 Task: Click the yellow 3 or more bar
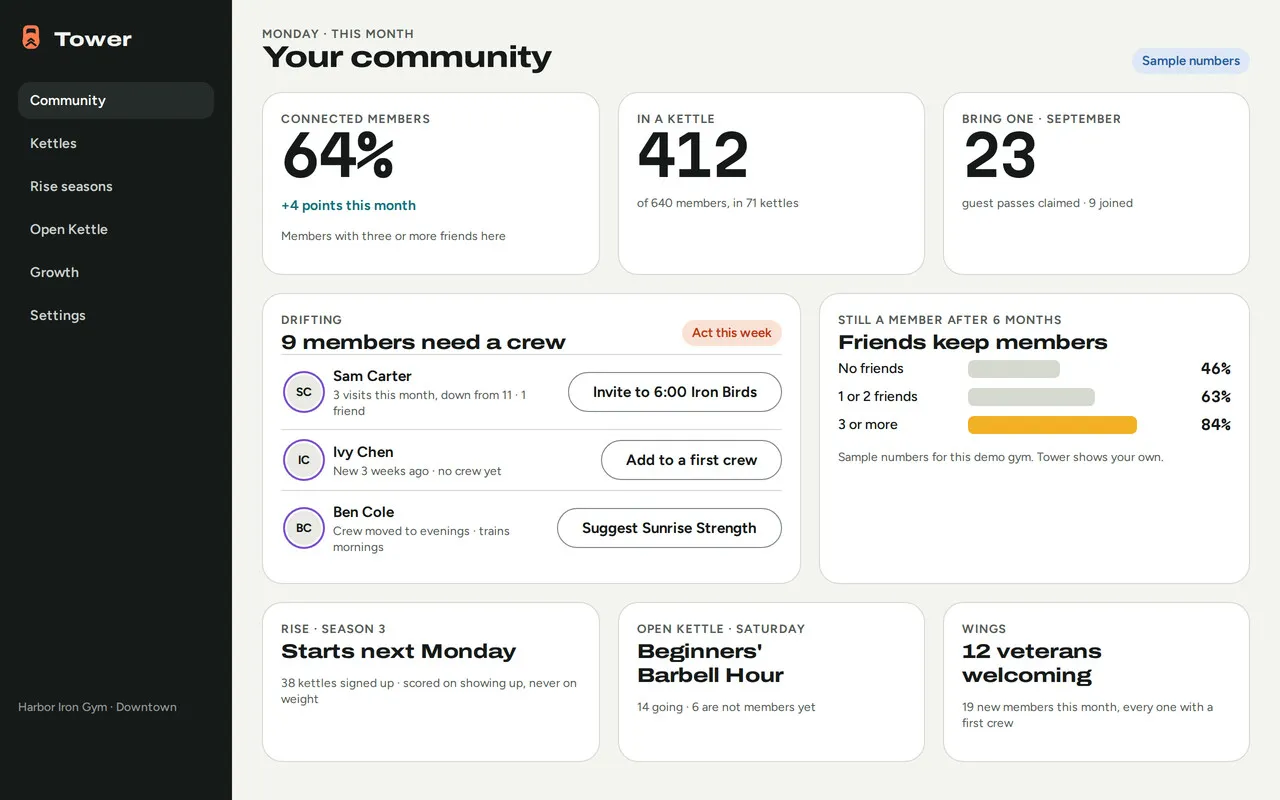[1052, 425]
